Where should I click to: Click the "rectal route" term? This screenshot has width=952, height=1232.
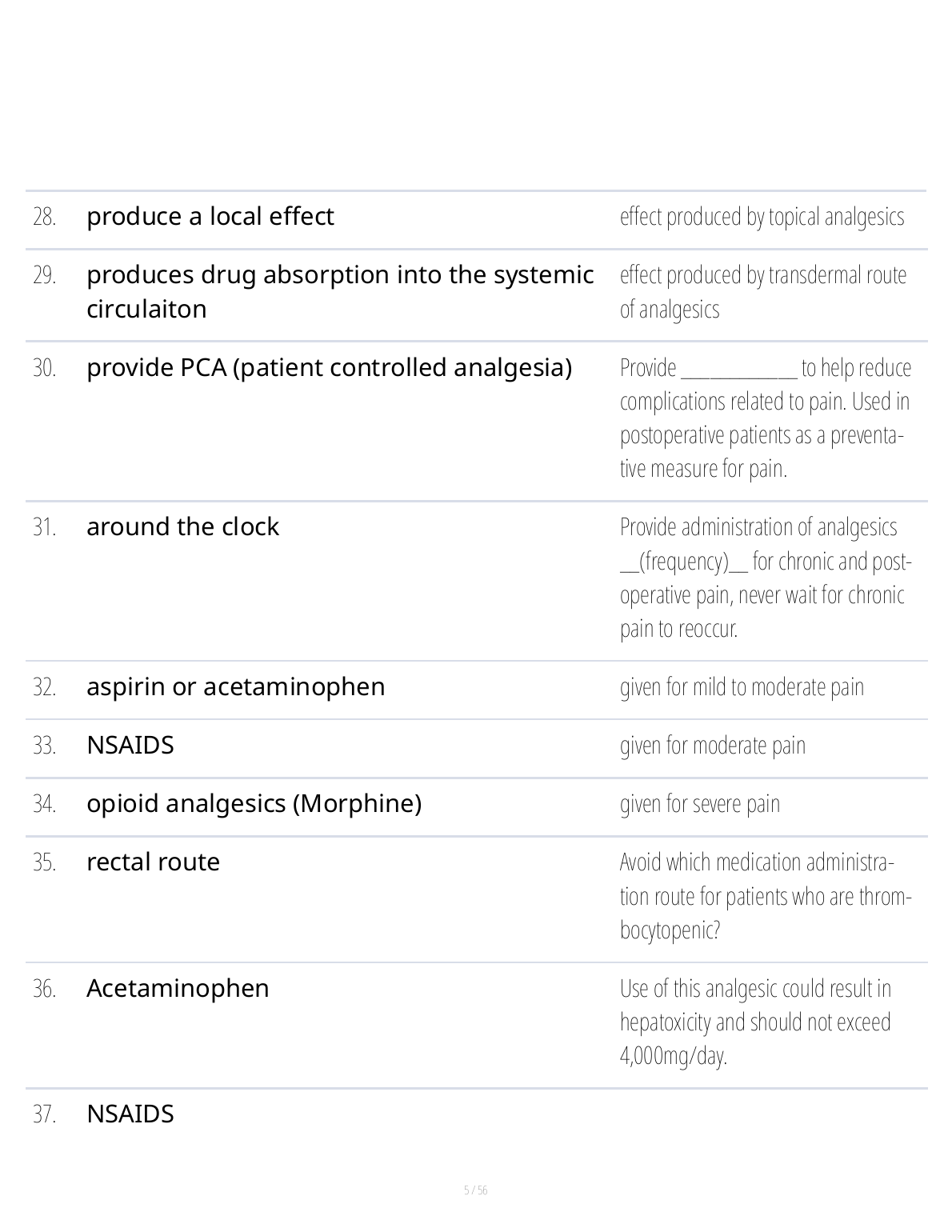tap(153, 862)
